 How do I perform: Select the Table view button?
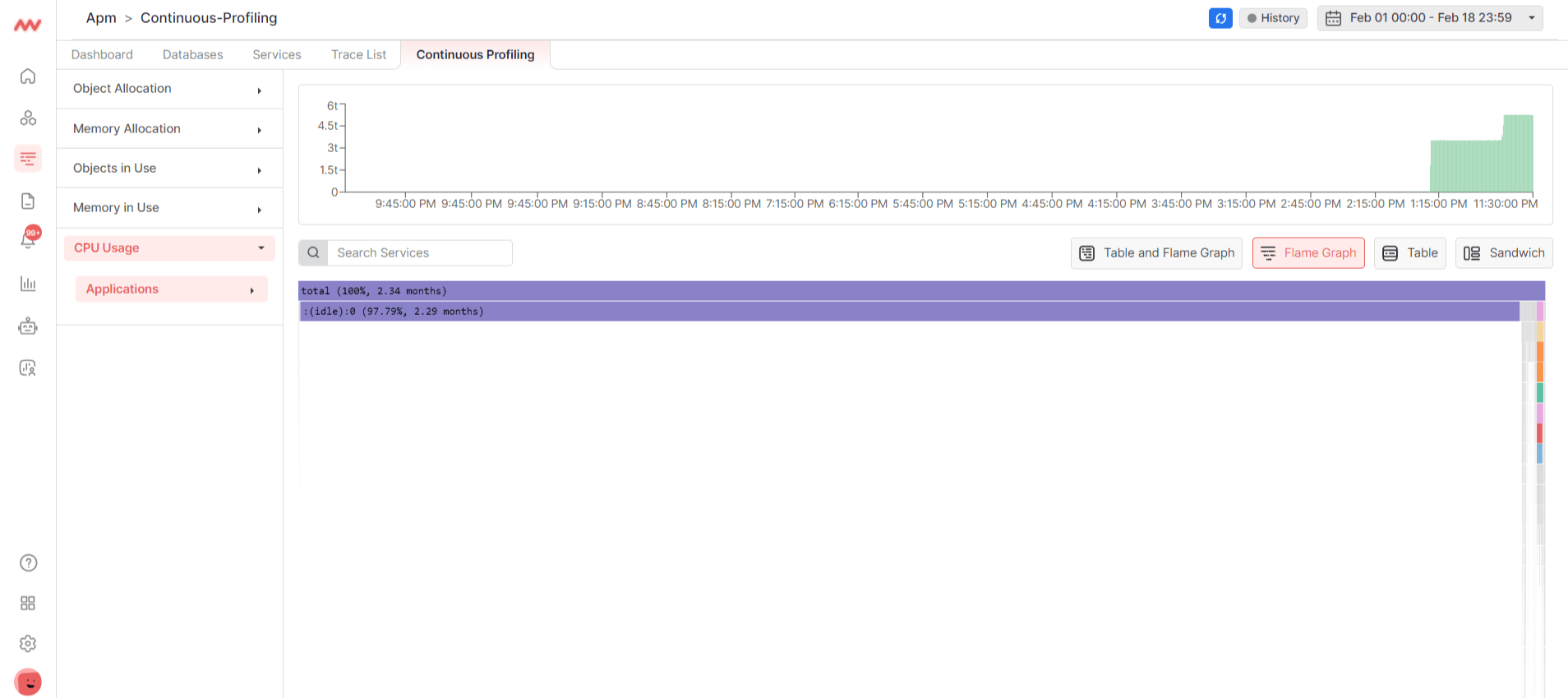(1409, 253)
